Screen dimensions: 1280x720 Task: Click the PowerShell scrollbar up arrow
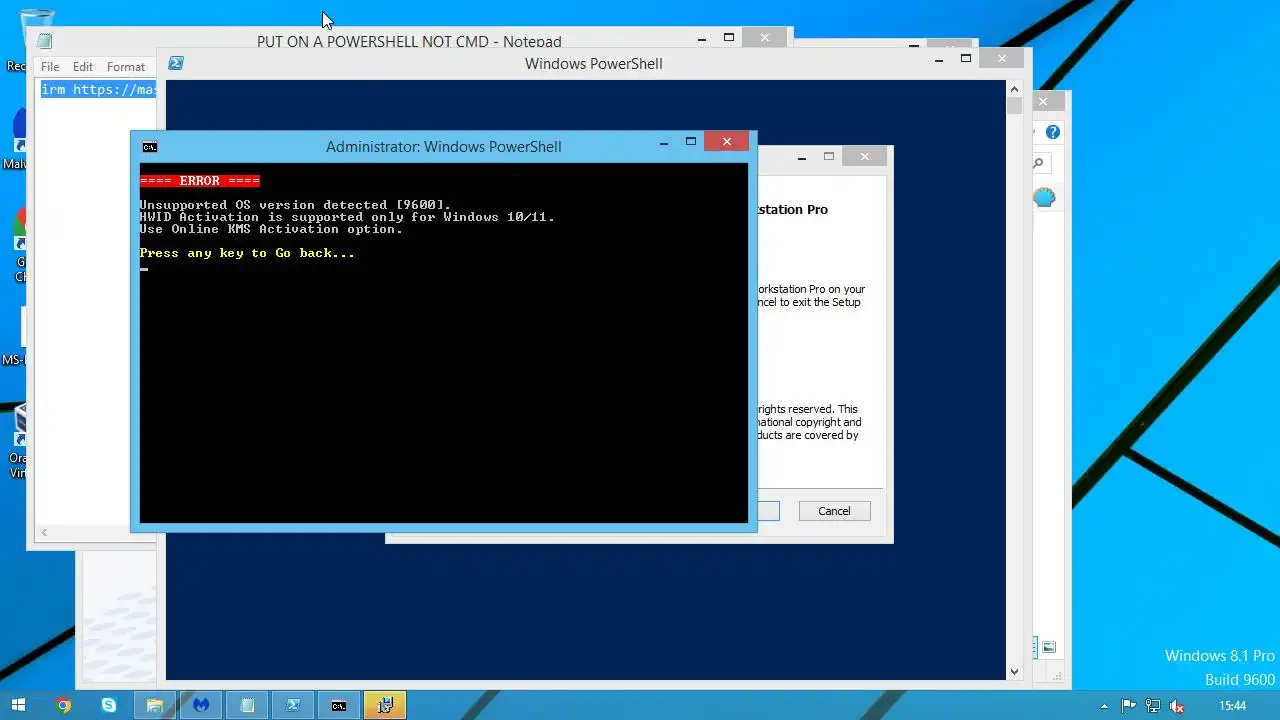[x=1014, y=88]
